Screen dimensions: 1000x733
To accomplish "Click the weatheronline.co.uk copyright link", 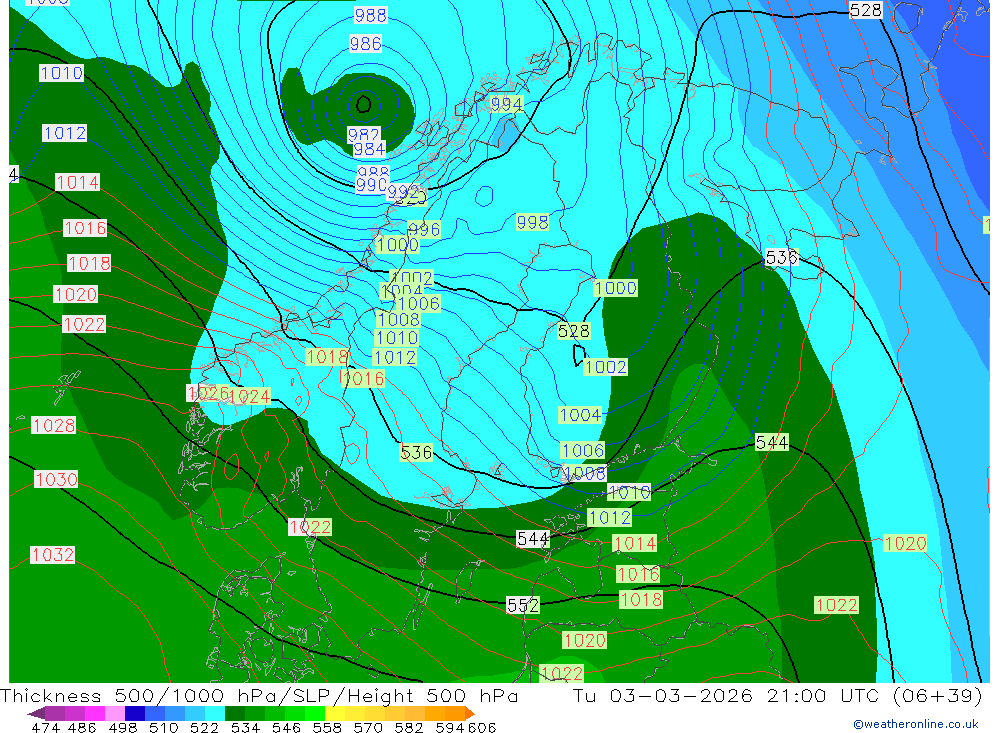I will tap(915, 724).
